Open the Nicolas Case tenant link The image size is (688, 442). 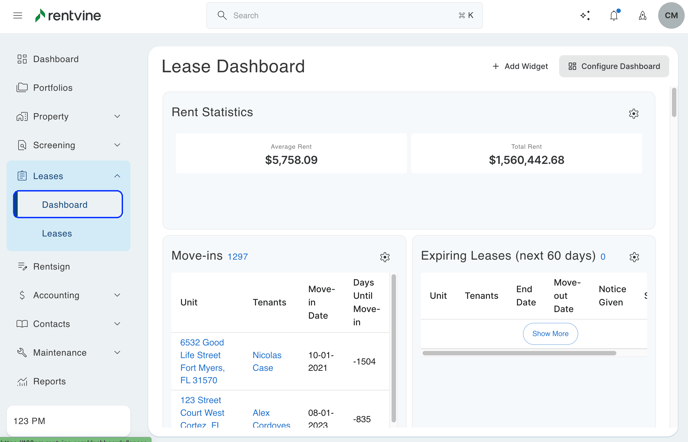click(267, 361)
